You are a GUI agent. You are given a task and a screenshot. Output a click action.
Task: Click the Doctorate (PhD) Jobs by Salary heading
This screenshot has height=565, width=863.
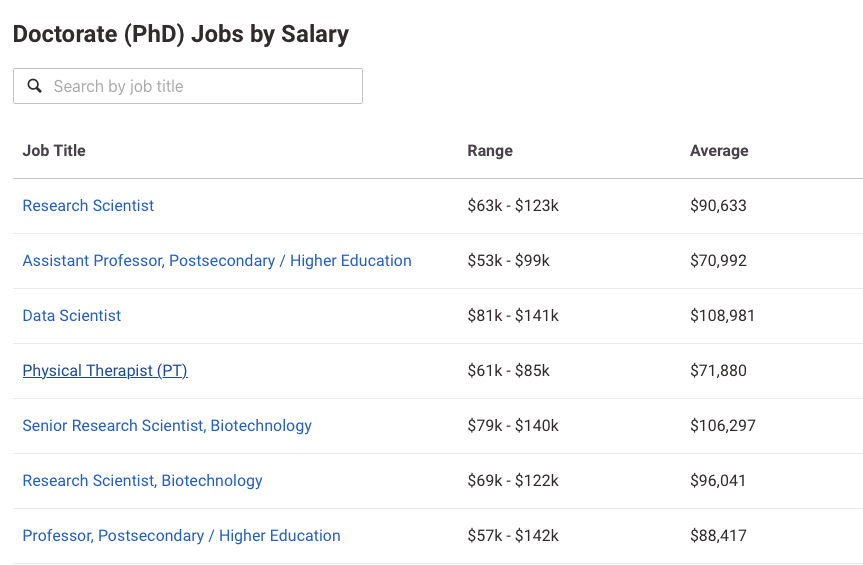(181, 34)
